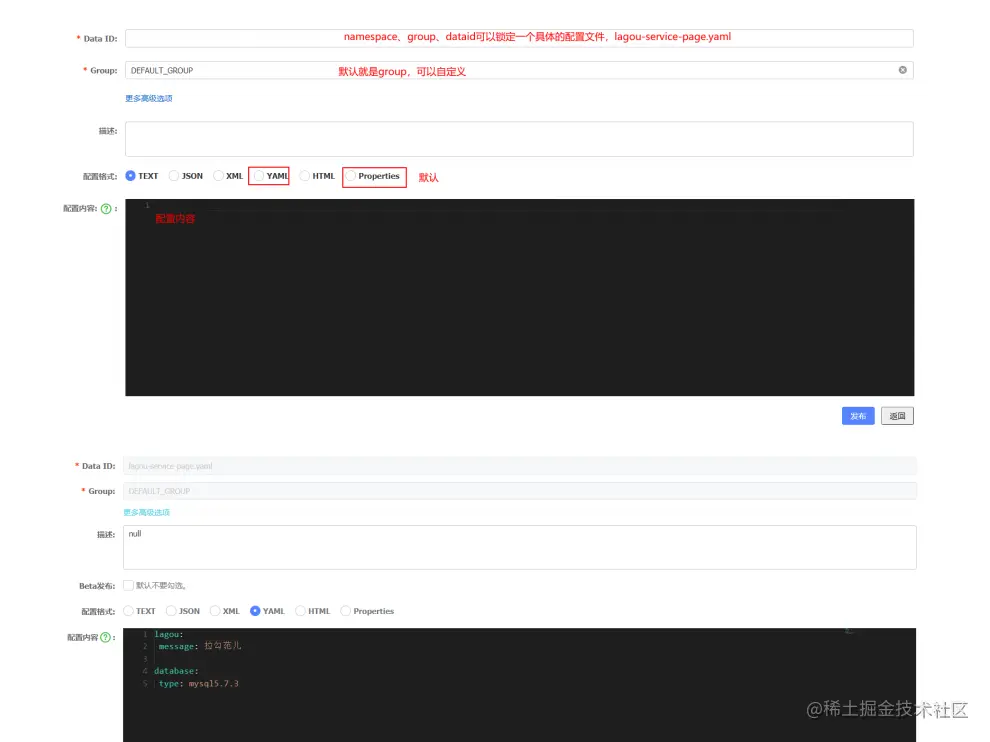The width and height of the screenshot is (990, 742).
Task: Select TEXT format in the lower form
Action: click(x=128, y=611)
